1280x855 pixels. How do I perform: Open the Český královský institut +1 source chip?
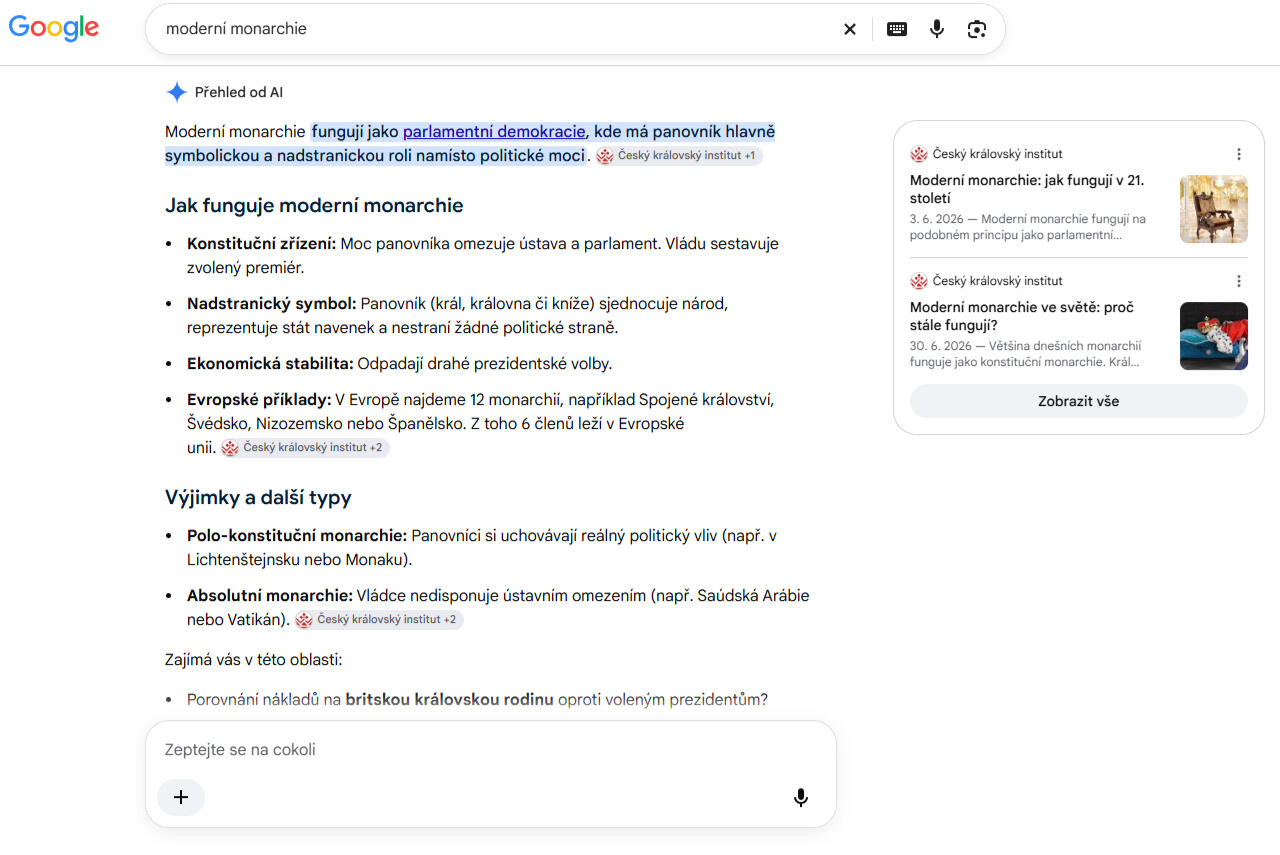tap(679, 156)
